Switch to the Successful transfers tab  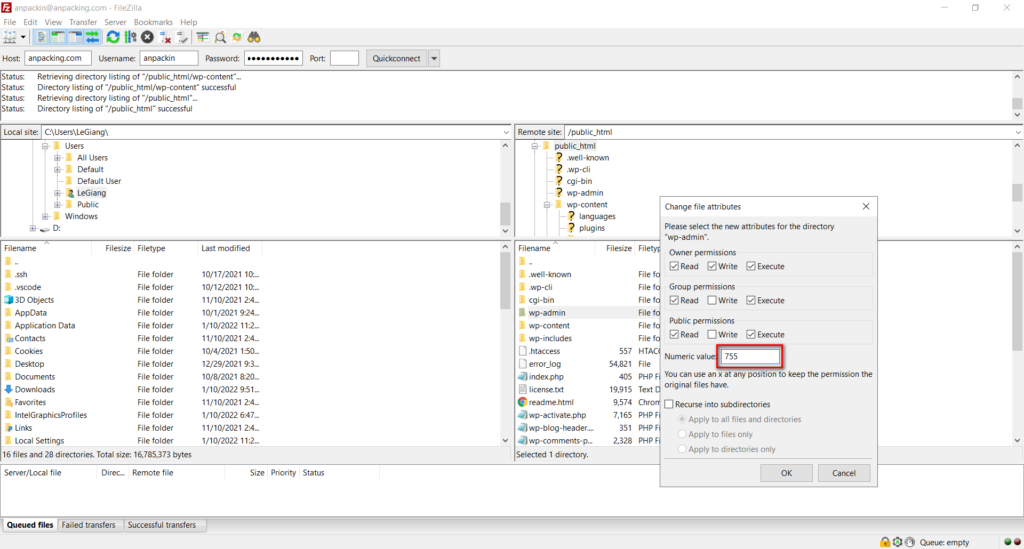click(x=161, y=525)
